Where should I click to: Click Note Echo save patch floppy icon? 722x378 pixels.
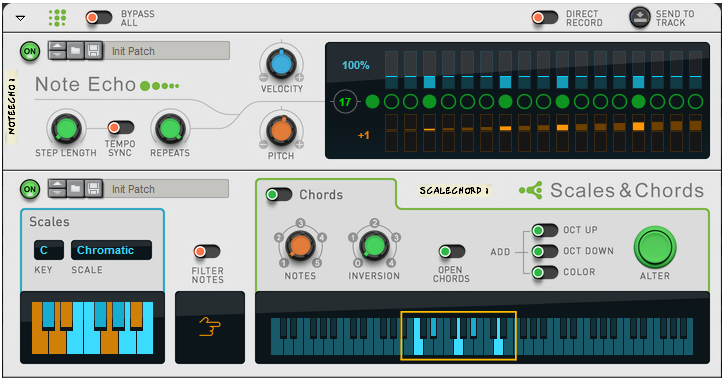[x=93, y=51]
